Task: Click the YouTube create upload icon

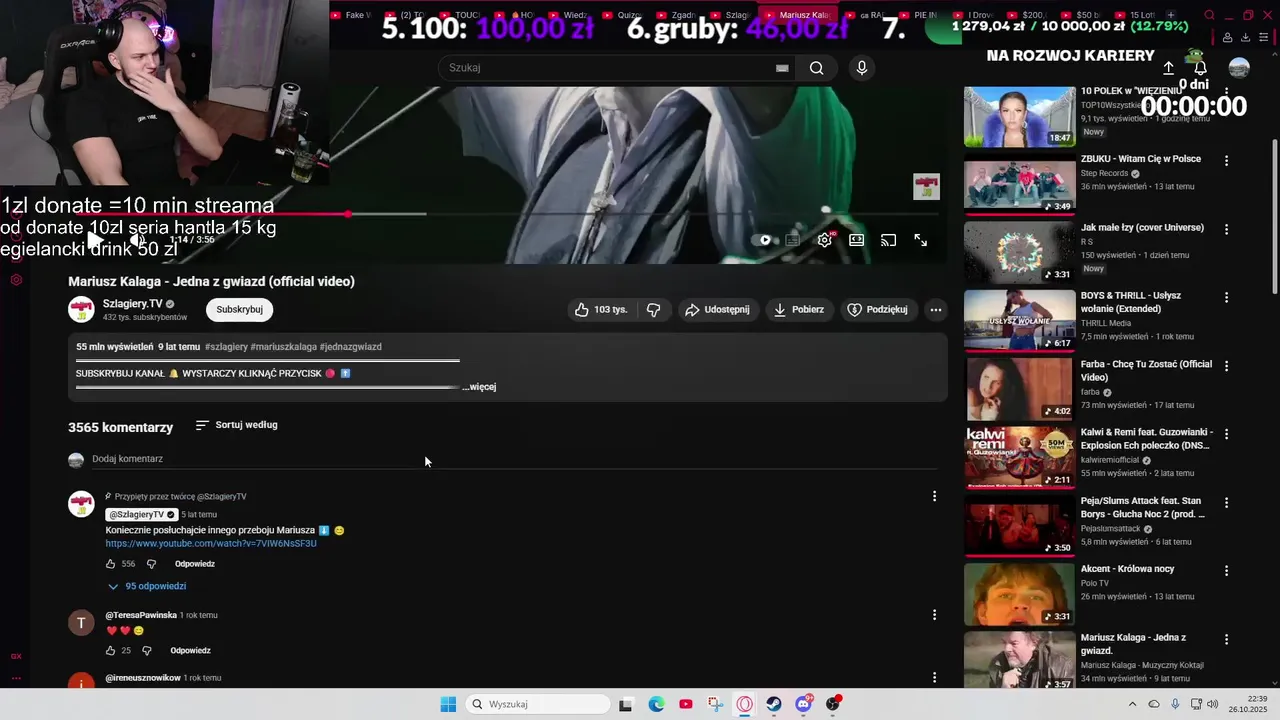Action: tap(1168, 68)
